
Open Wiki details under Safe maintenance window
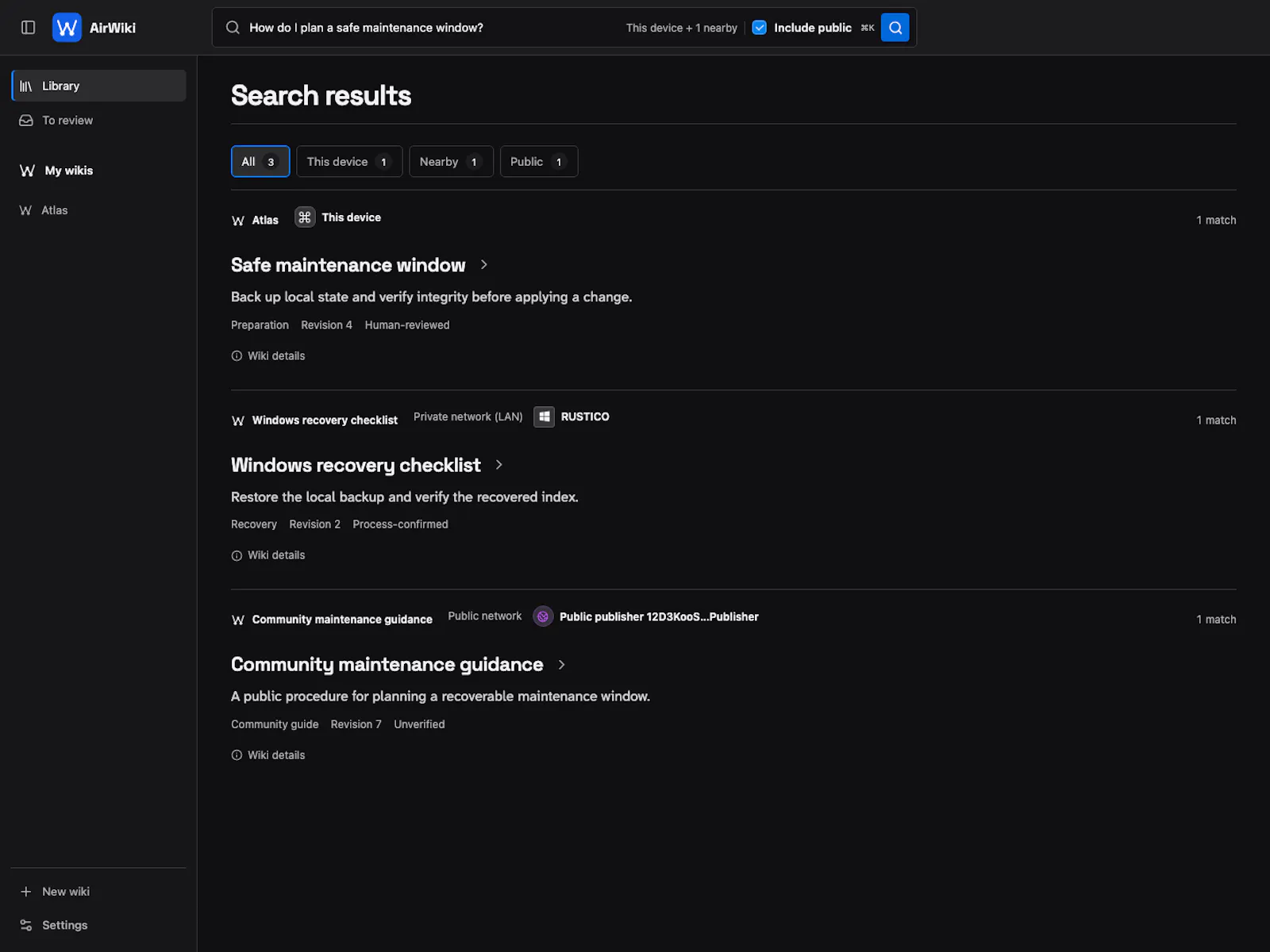click(x=276, y=356)
